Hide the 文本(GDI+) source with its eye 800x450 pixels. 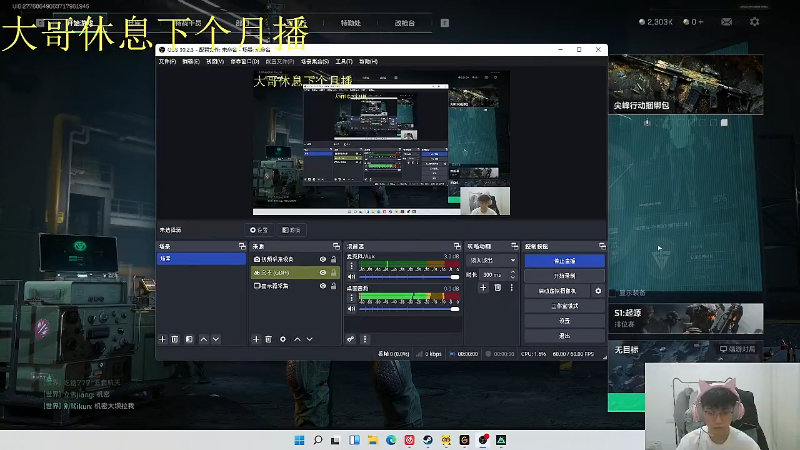point(322,272)
